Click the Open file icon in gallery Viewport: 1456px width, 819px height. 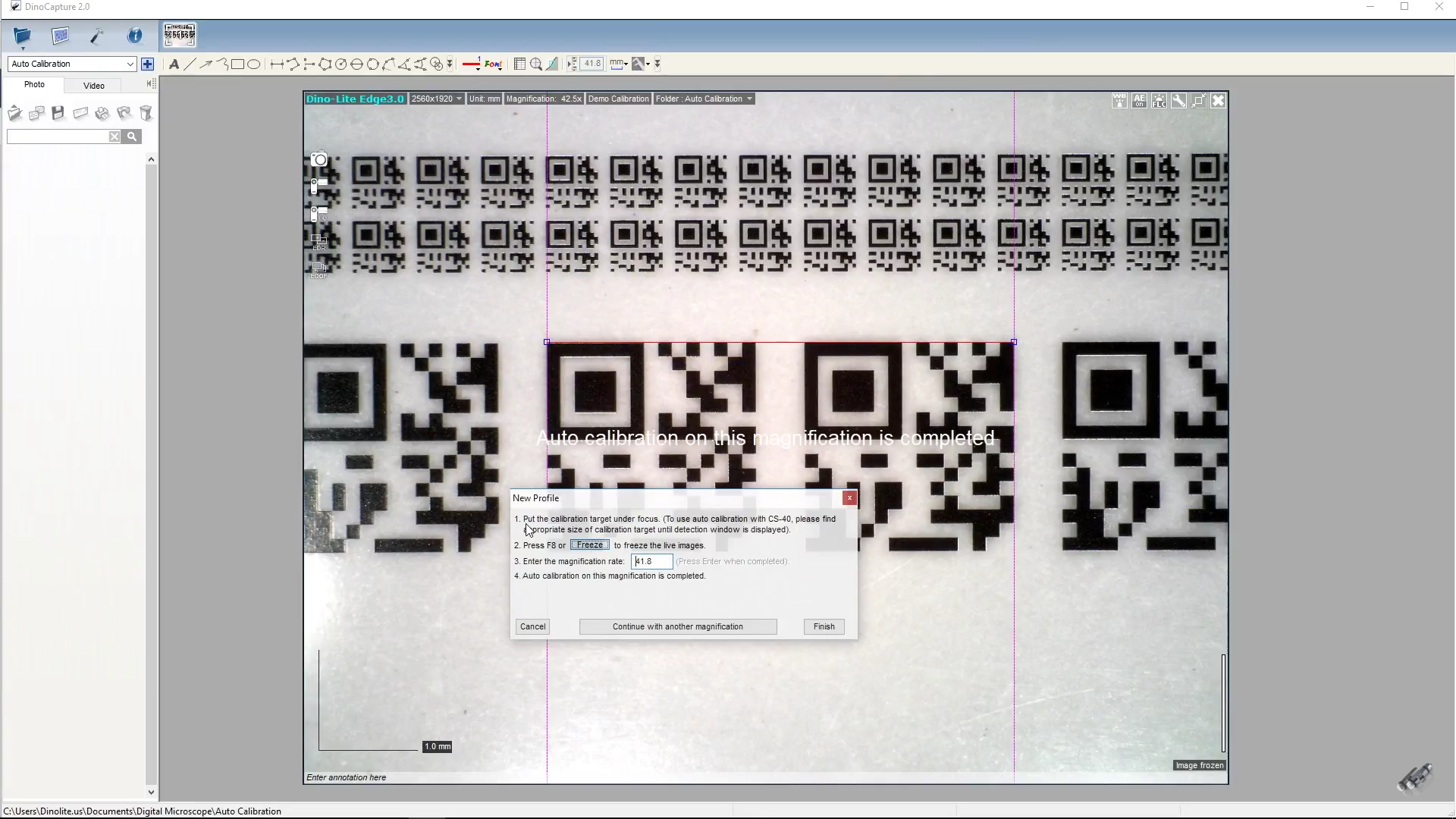14,114
